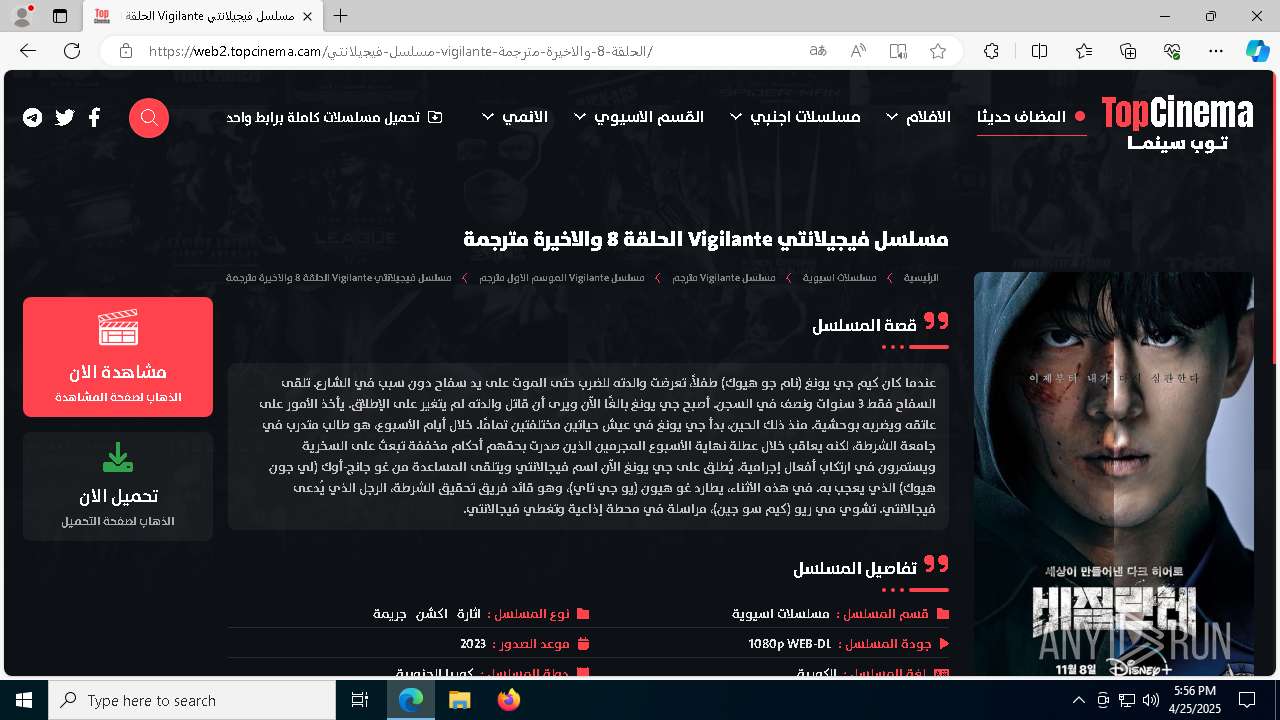Click تحميل الان download button

tap(118, 487)
